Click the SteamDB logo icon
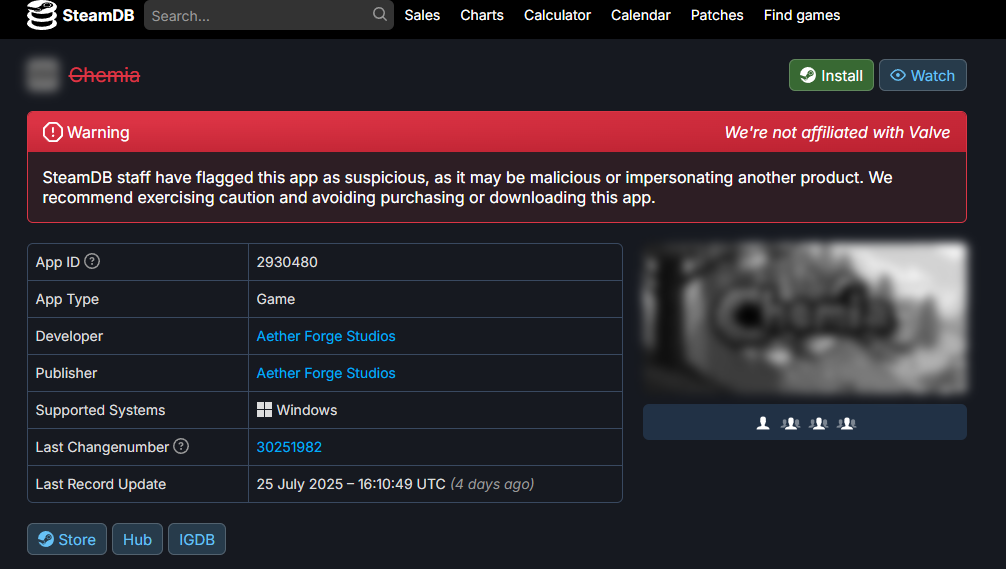The image size is (1006, 569). 42,15
